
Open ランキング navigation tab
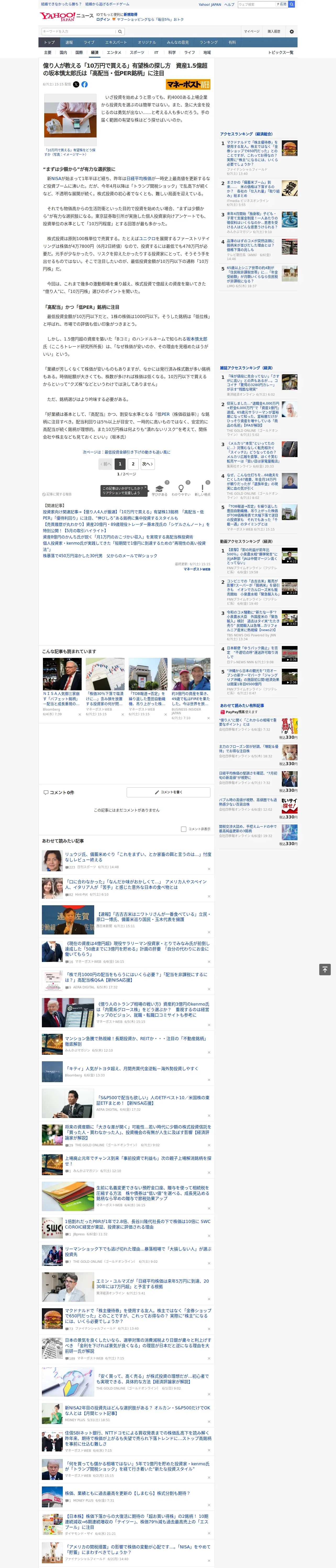coord(209,43)
